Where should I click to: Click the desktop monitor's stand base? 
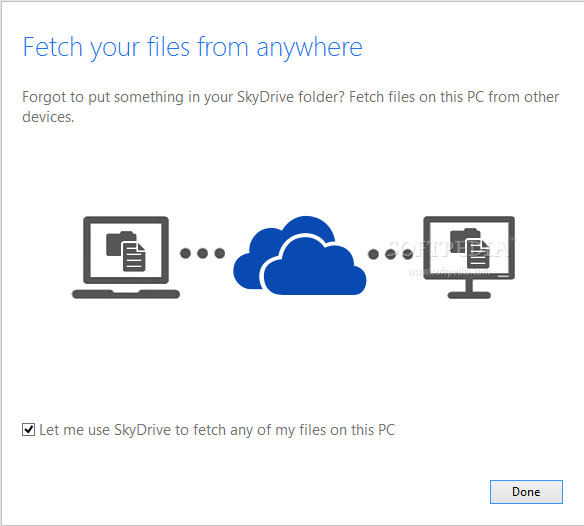click(x=469, y=295)
